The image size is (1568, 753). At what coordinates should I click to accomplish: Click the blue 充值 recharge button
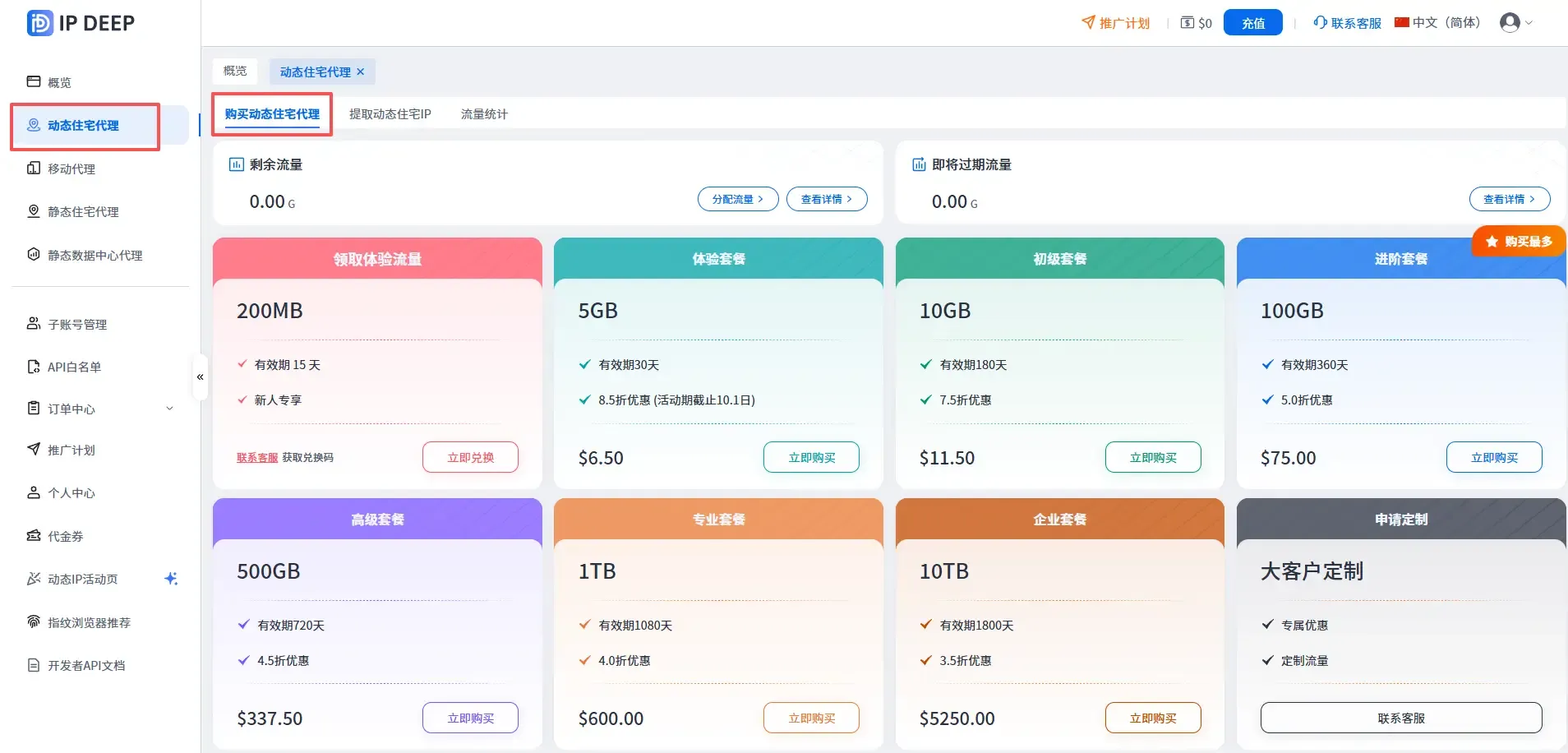[x=1253, y=22]
